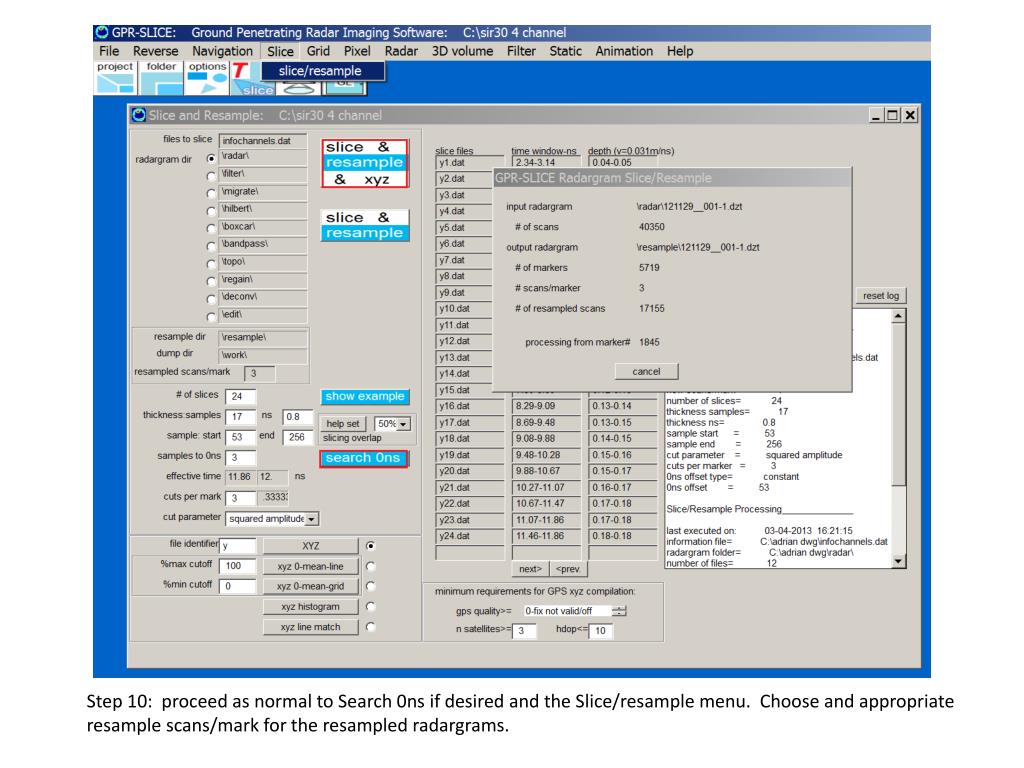Select the \bandpass\ radargram directory radio button
1024x768 pixels.
210,246
